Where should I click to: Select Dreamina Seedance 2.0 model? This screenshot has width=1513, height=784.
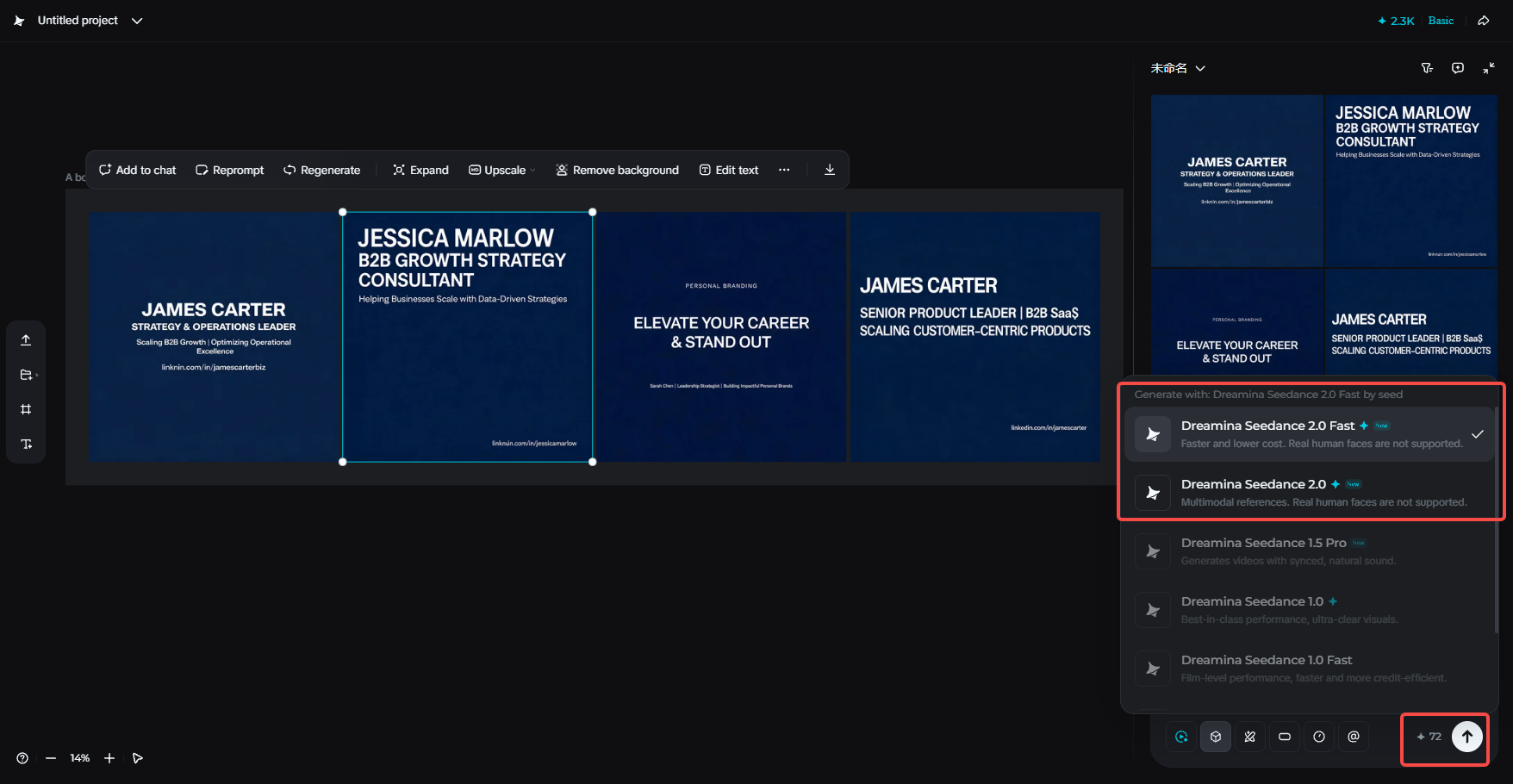coord(1309,493)
